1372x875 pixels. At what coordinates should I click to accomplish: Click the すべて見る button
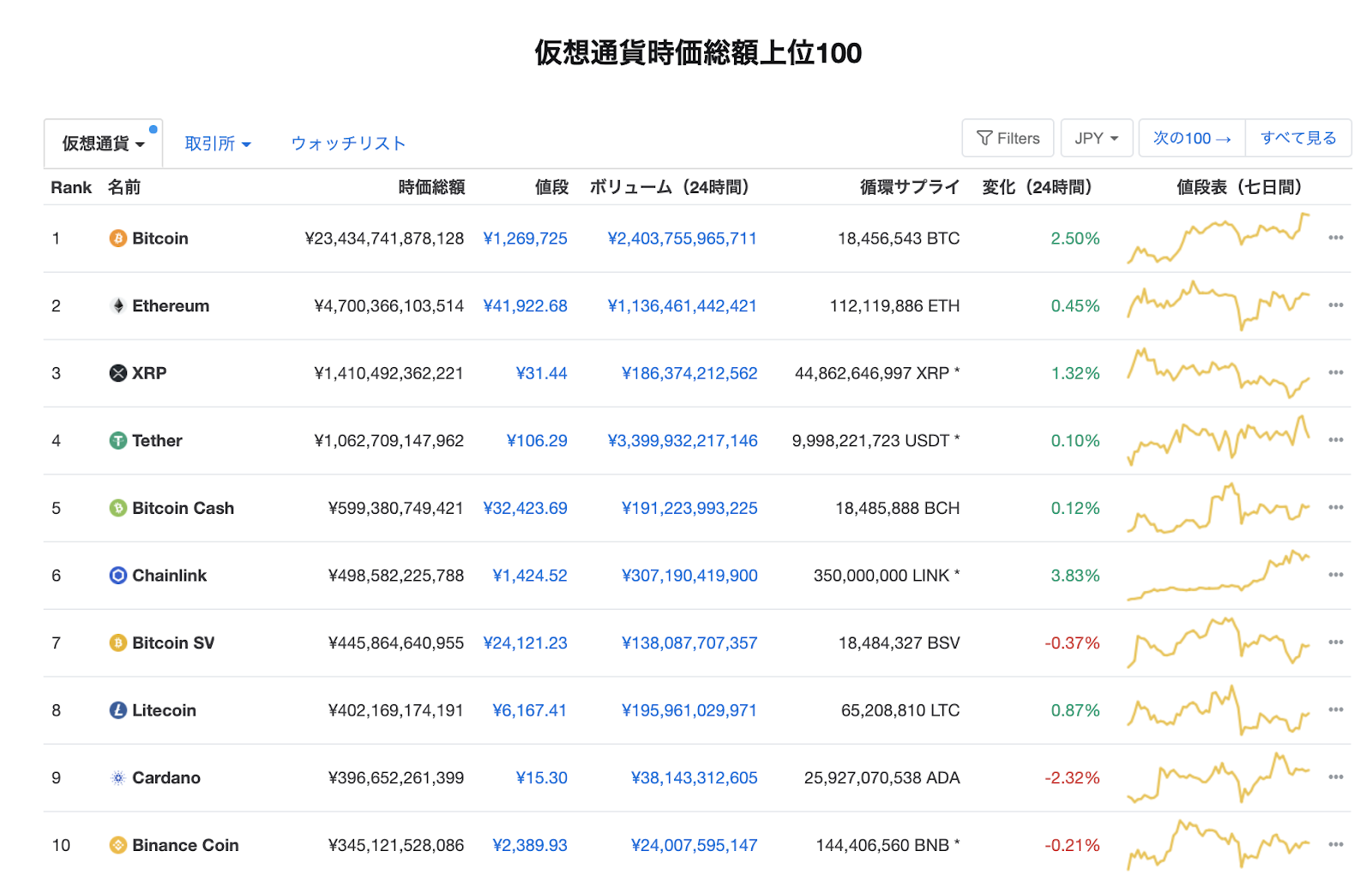click(1298, 138)
